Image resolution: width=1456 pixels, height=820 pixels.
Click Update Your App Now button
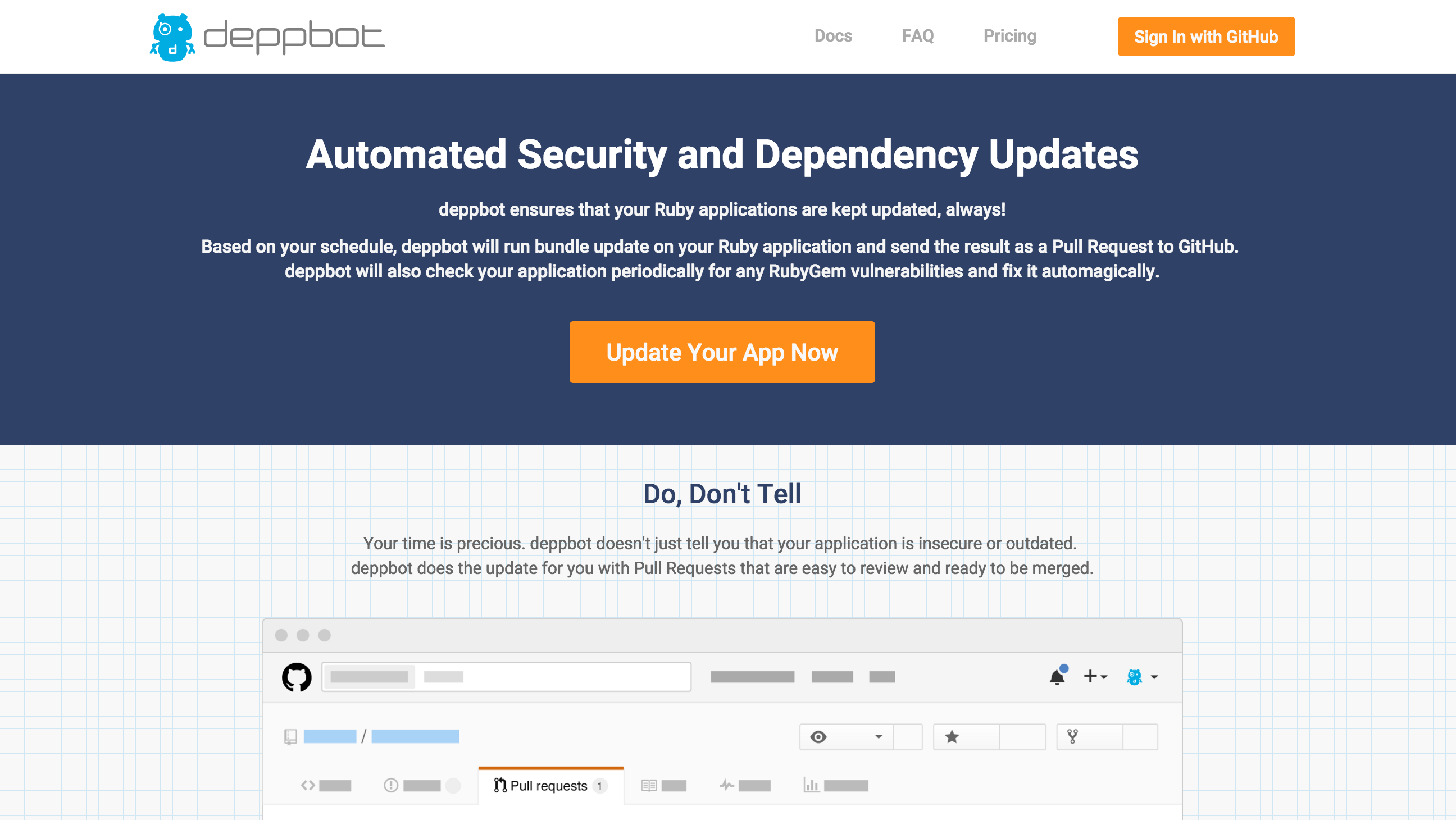722,352
